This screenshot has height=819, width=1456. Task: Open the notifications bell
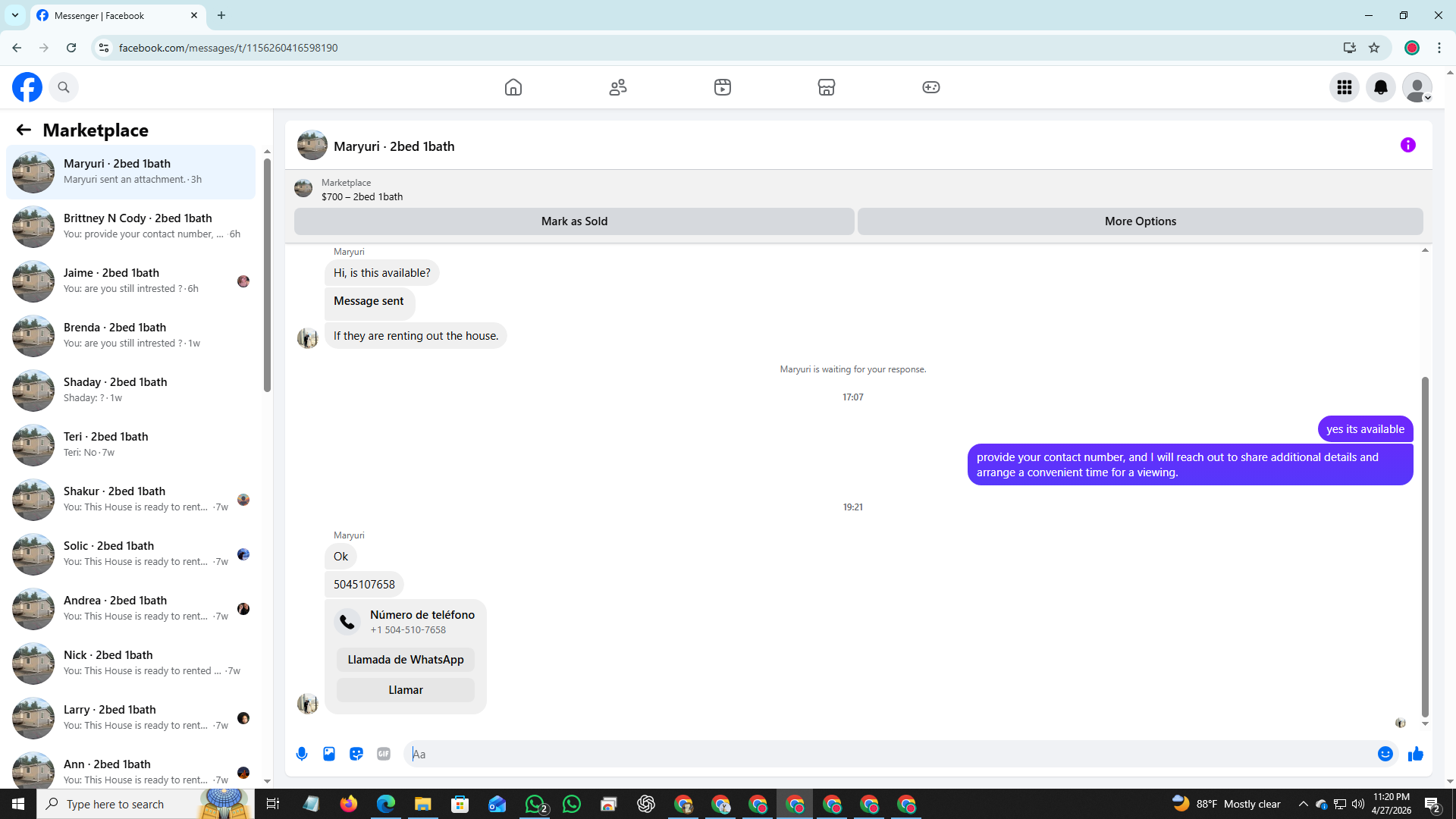pos(1381,87)
